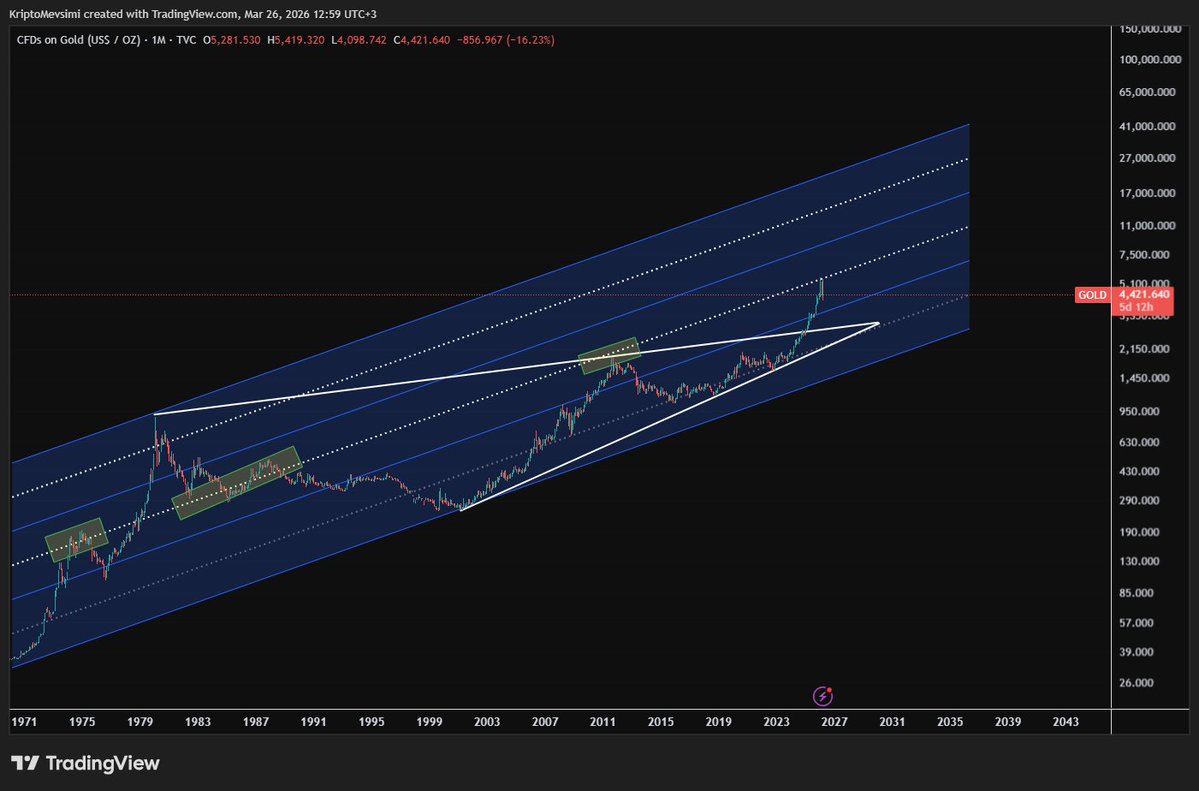This screenshot has width=1199, height=791.
Task: Click the 2043 label on the time axis
Action: click(x=1065, y=721)
